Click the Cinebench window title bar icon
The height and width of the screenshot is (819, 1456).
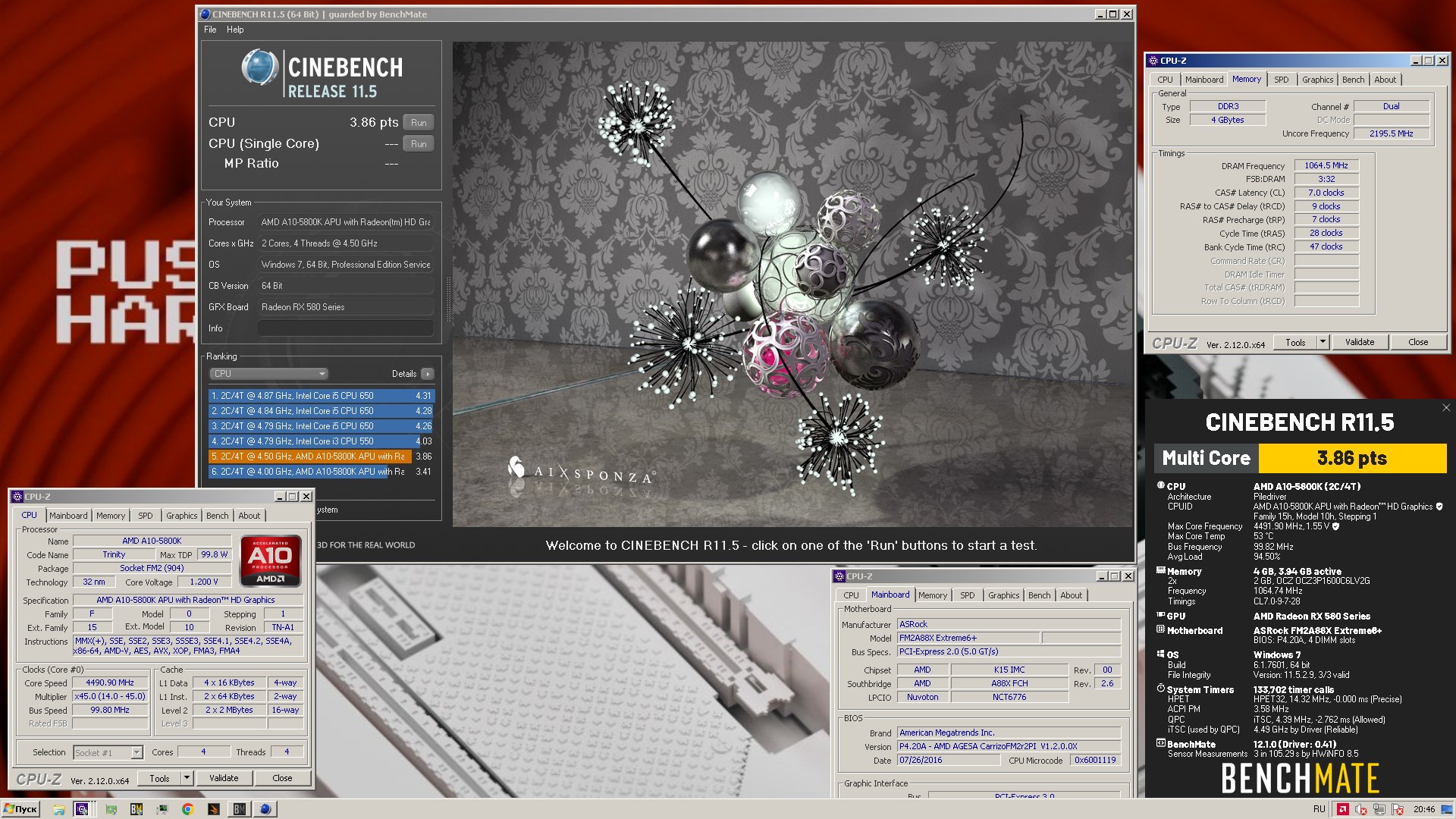[x=206, y=14]
